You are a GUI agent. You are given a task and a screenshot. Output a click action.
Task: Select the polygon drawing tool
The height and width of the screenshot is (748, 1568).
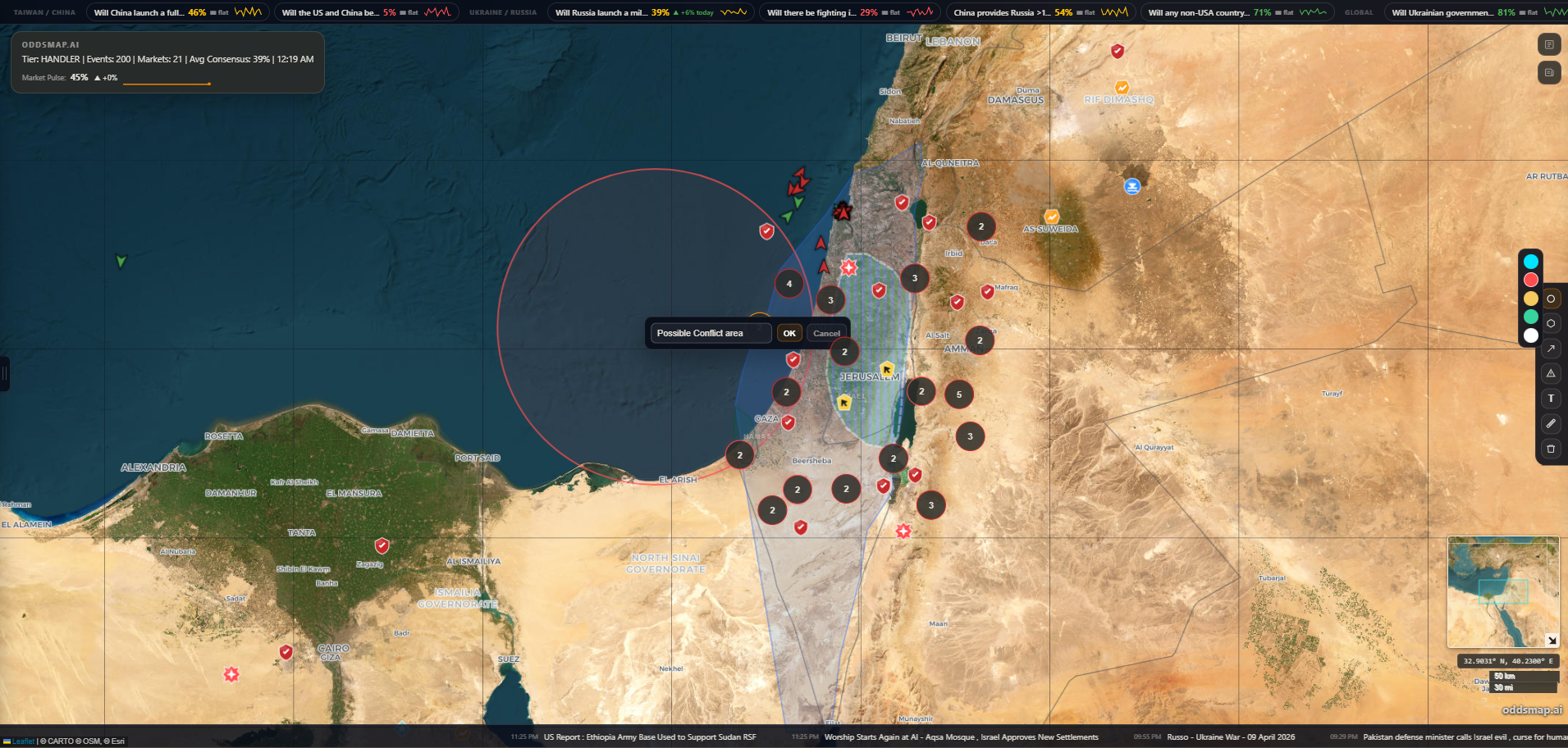click(x=1551, y=323)
